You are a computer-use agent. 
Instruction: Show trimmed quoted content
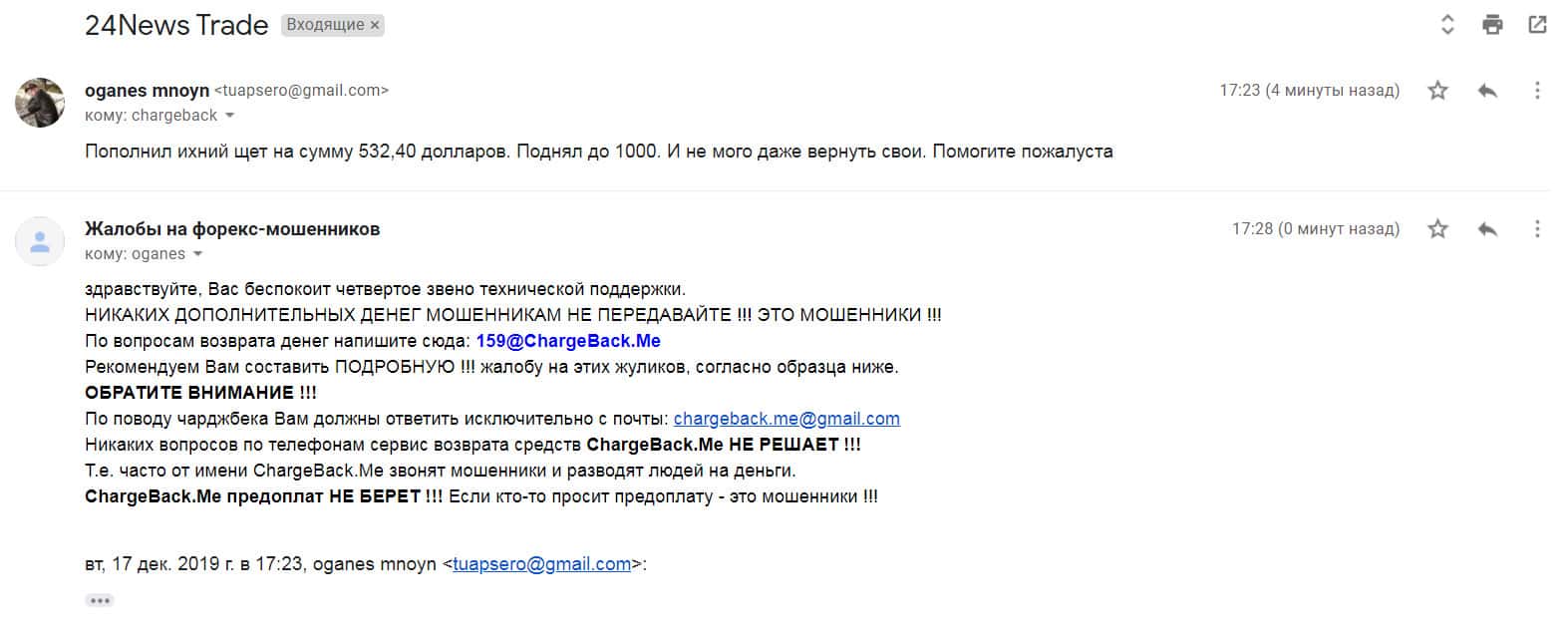click(x=100, y=600)
